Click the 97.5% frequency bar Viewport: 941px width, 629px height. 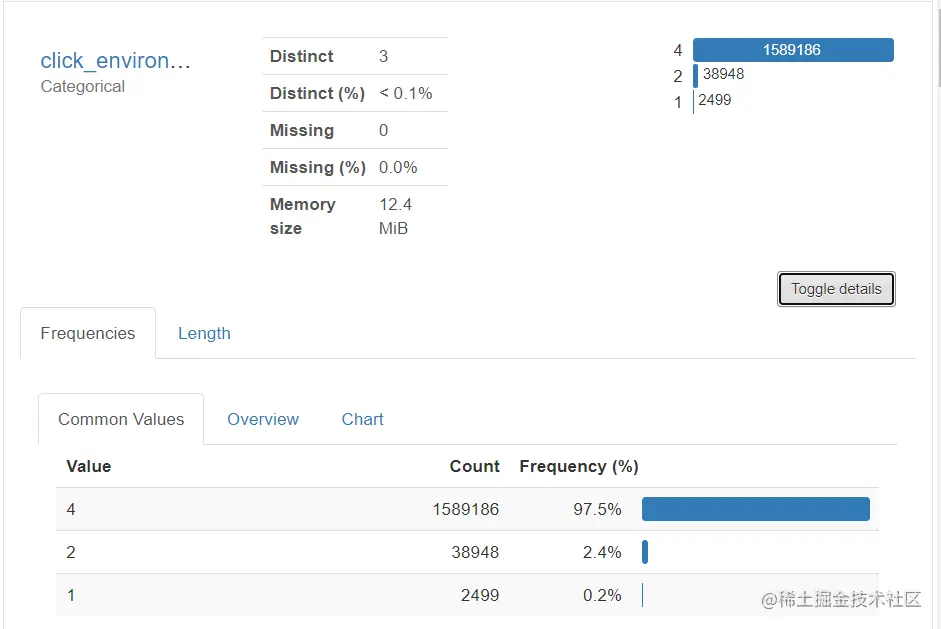pyautogui.click(x=755, y=509)
